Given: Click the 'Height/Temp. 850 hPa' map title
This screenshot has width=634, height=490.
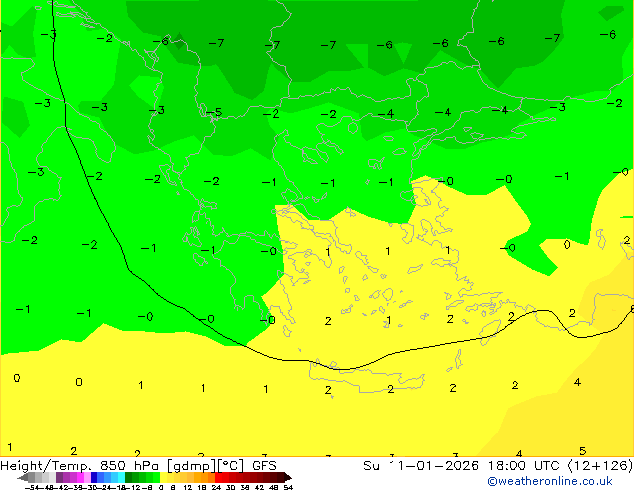Looking at the screenshot, I should (x=80, y=466).
